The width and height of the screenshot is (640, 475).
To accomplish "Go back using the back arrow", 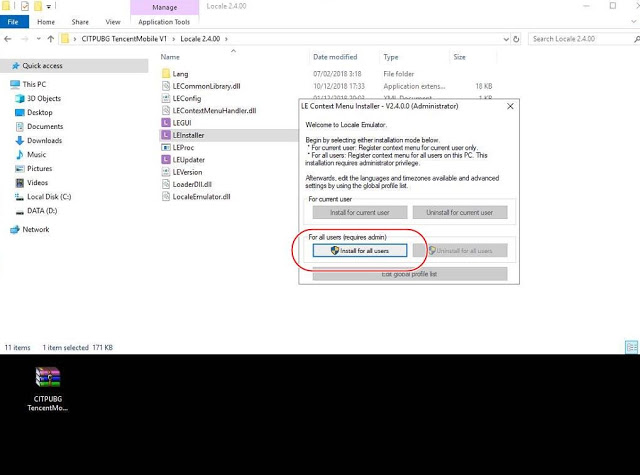I will [x=8, y=39].
